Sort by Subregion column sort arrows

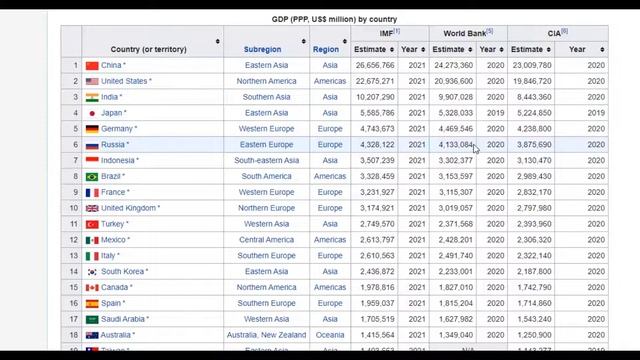click(x=304, y=41)
